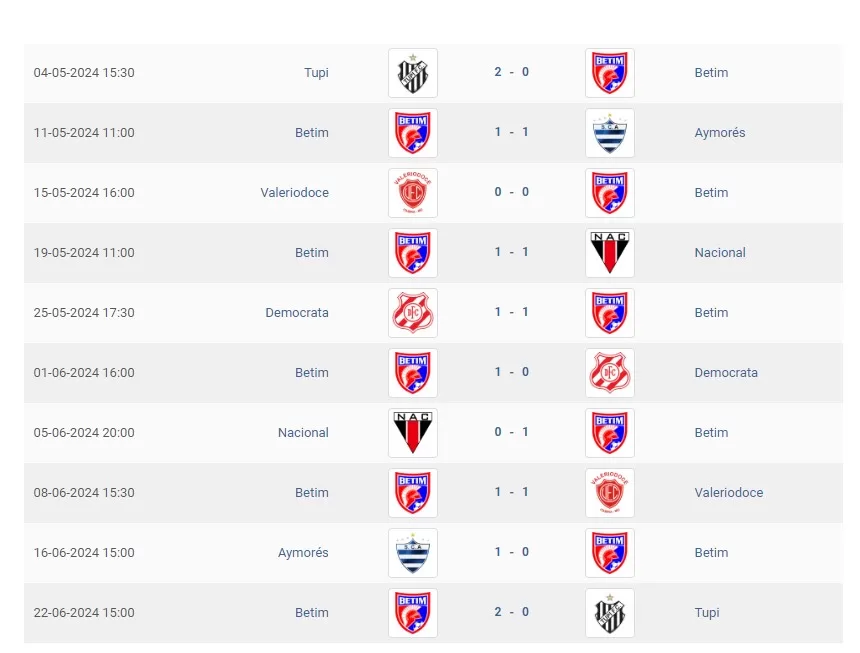Click Democrata crest in the 25-05-2024 match
This screenshot has height=653, width=860.
click(x=412, y=313)
